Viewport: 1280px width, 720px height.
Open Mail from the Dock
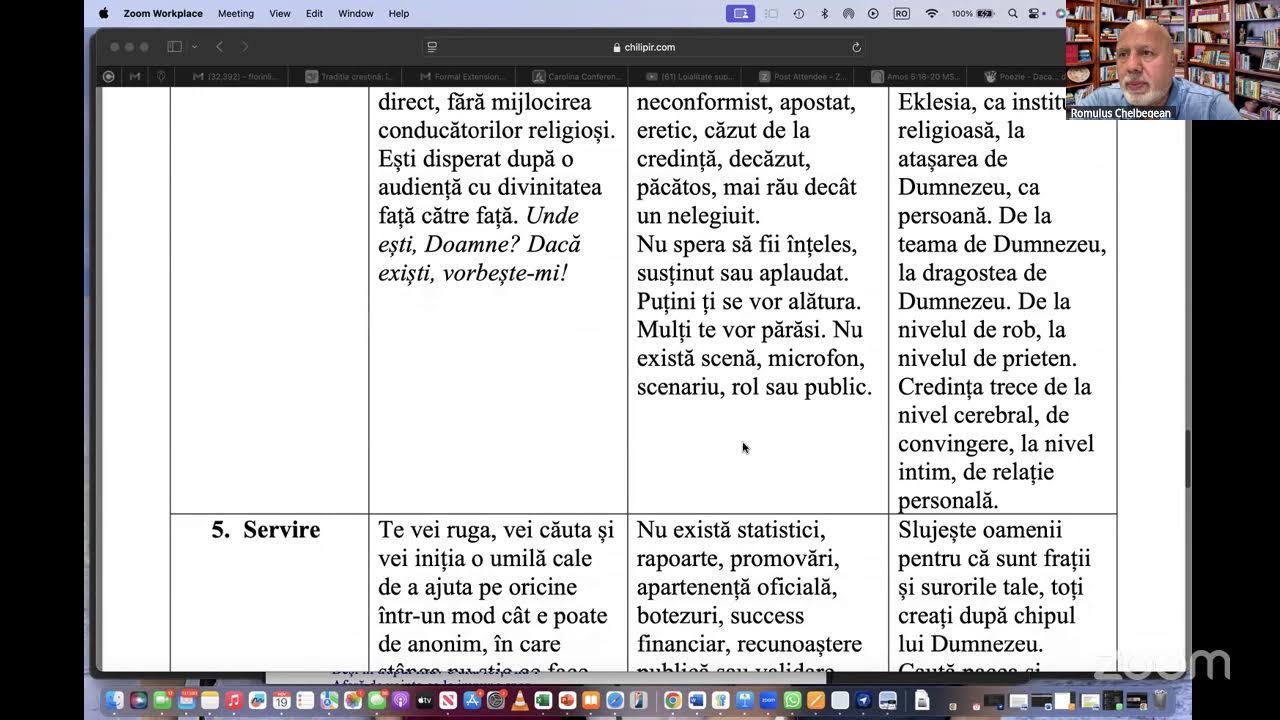(x=187, y=700)
